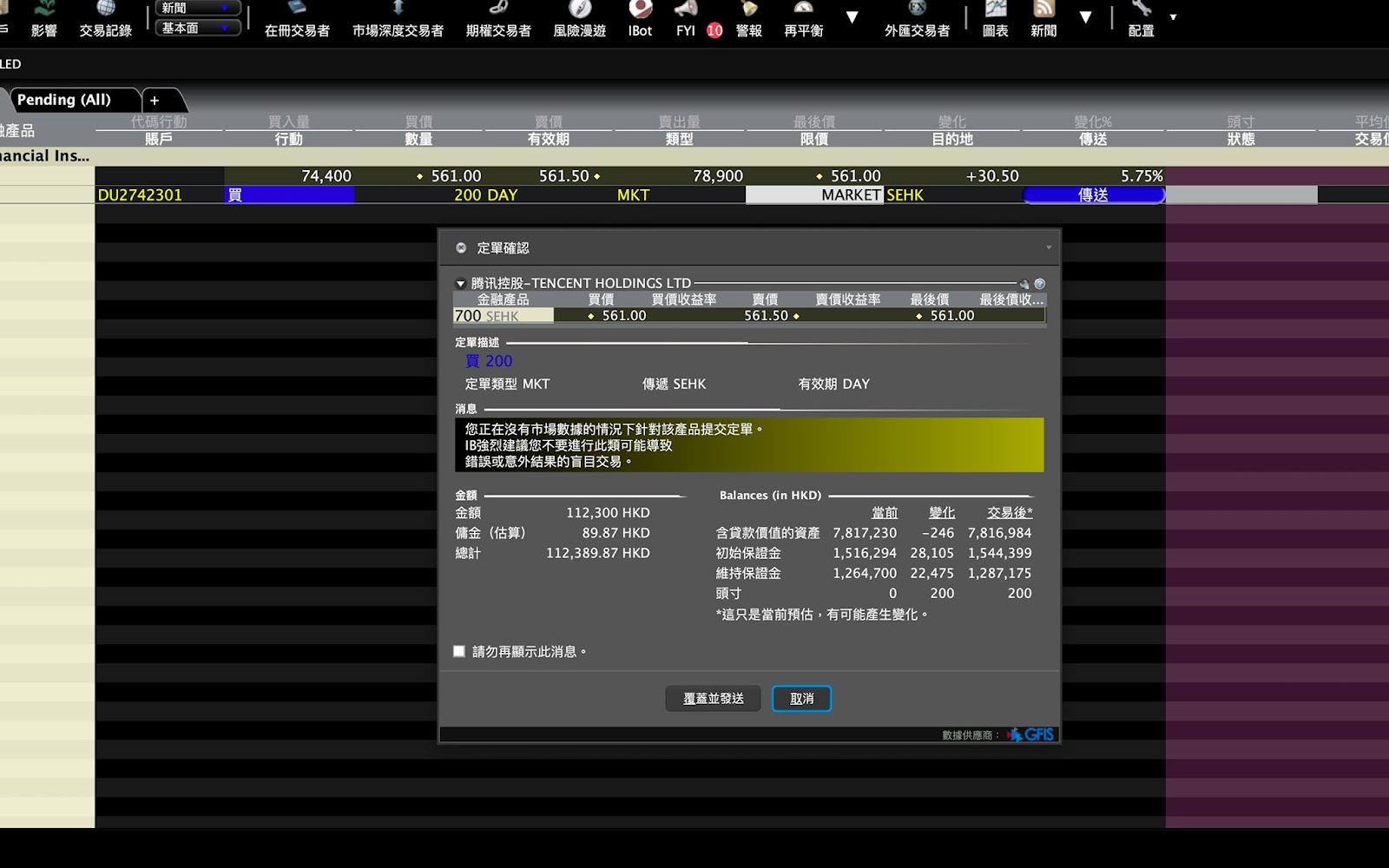Open dialog options arrow at title bar right
This screenshot has height=868, width=1389.
(x=1049, y=248)
